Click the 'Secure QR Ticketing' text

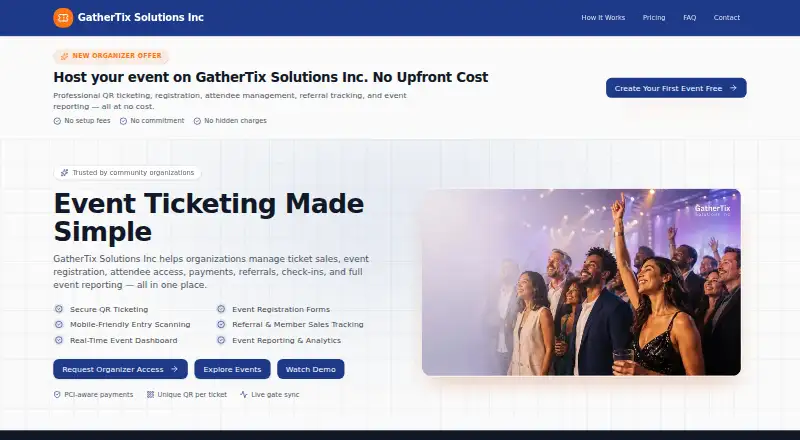pos(109,309)
